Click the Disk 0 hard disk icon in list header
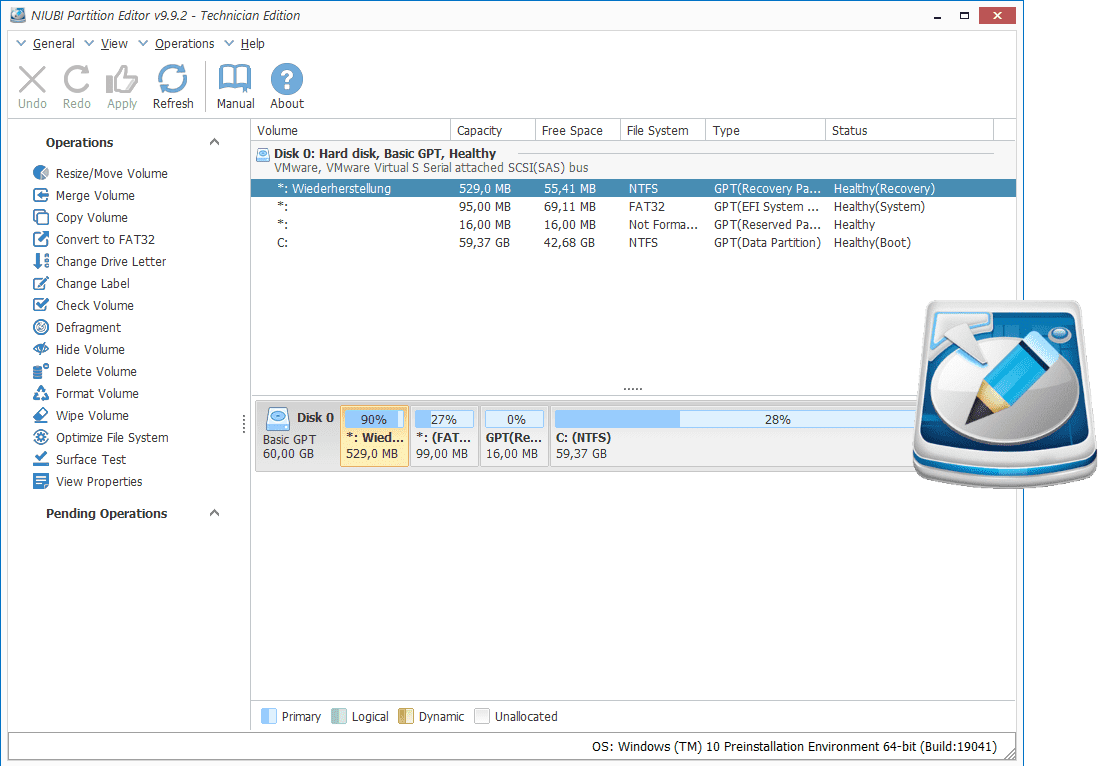 tap(263, 154)
